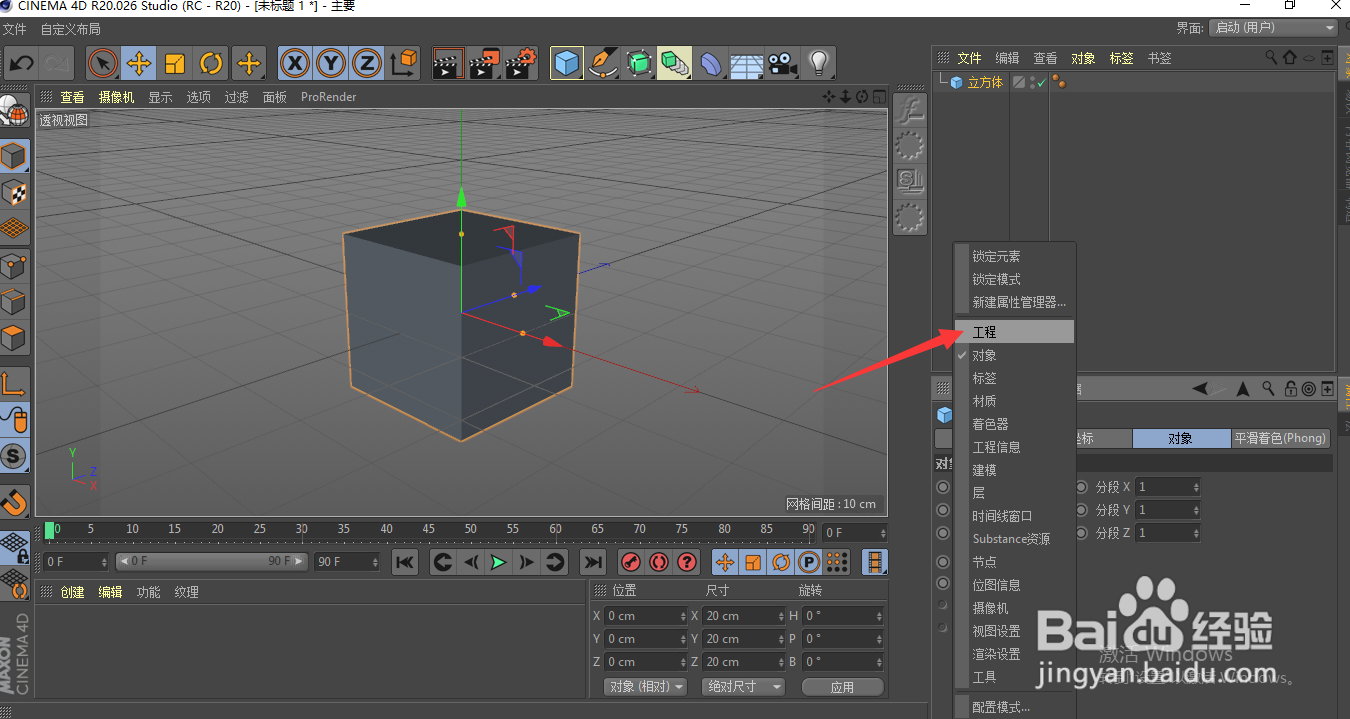Image resolution: width=1350 pixels, height=719 pixels.
Task: Open the 标签 menu in Object Manager
Action: (1121, 58)
